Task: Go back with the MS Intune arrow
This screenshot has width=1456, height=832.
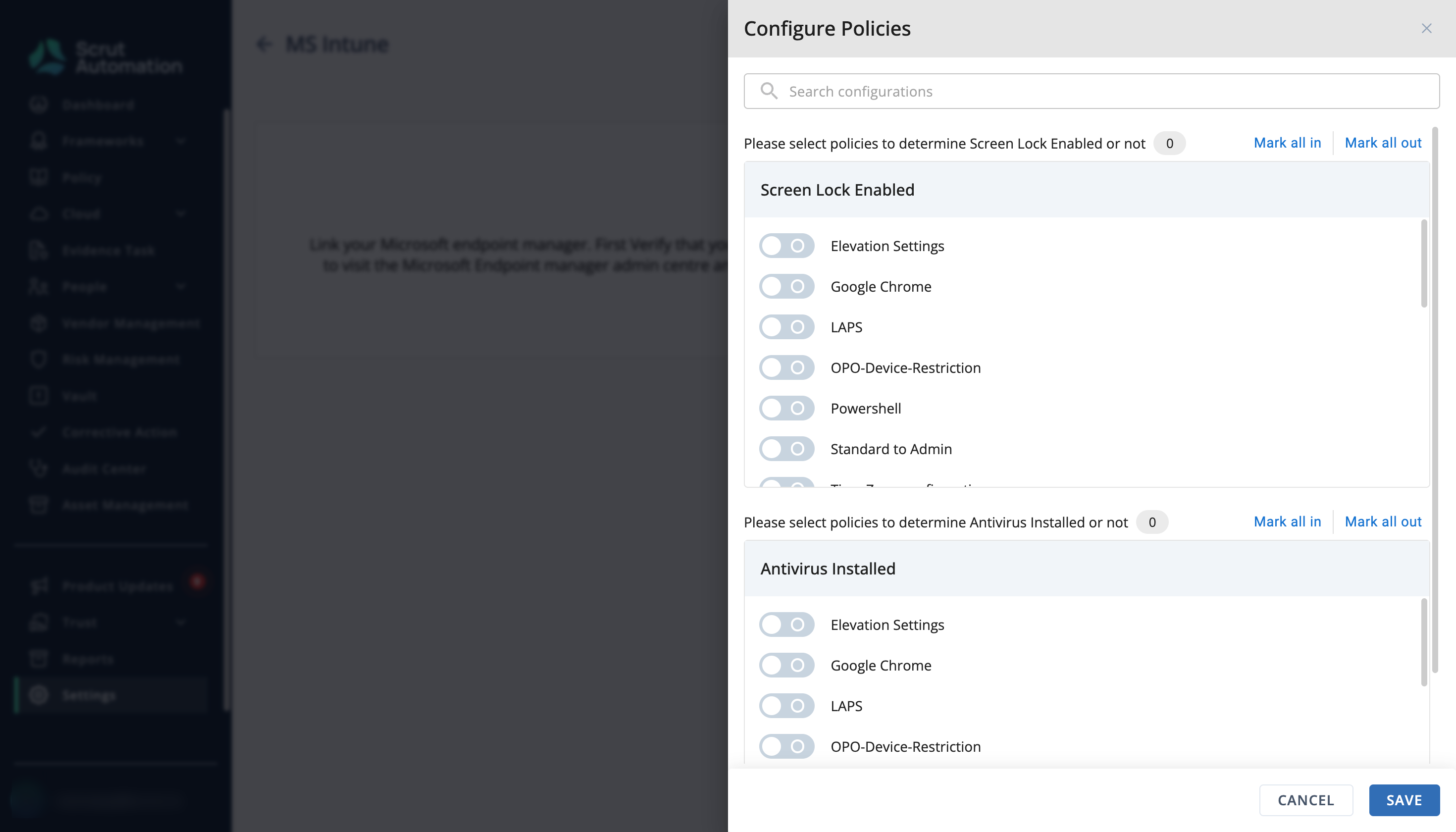Action: tap(264, 44)
